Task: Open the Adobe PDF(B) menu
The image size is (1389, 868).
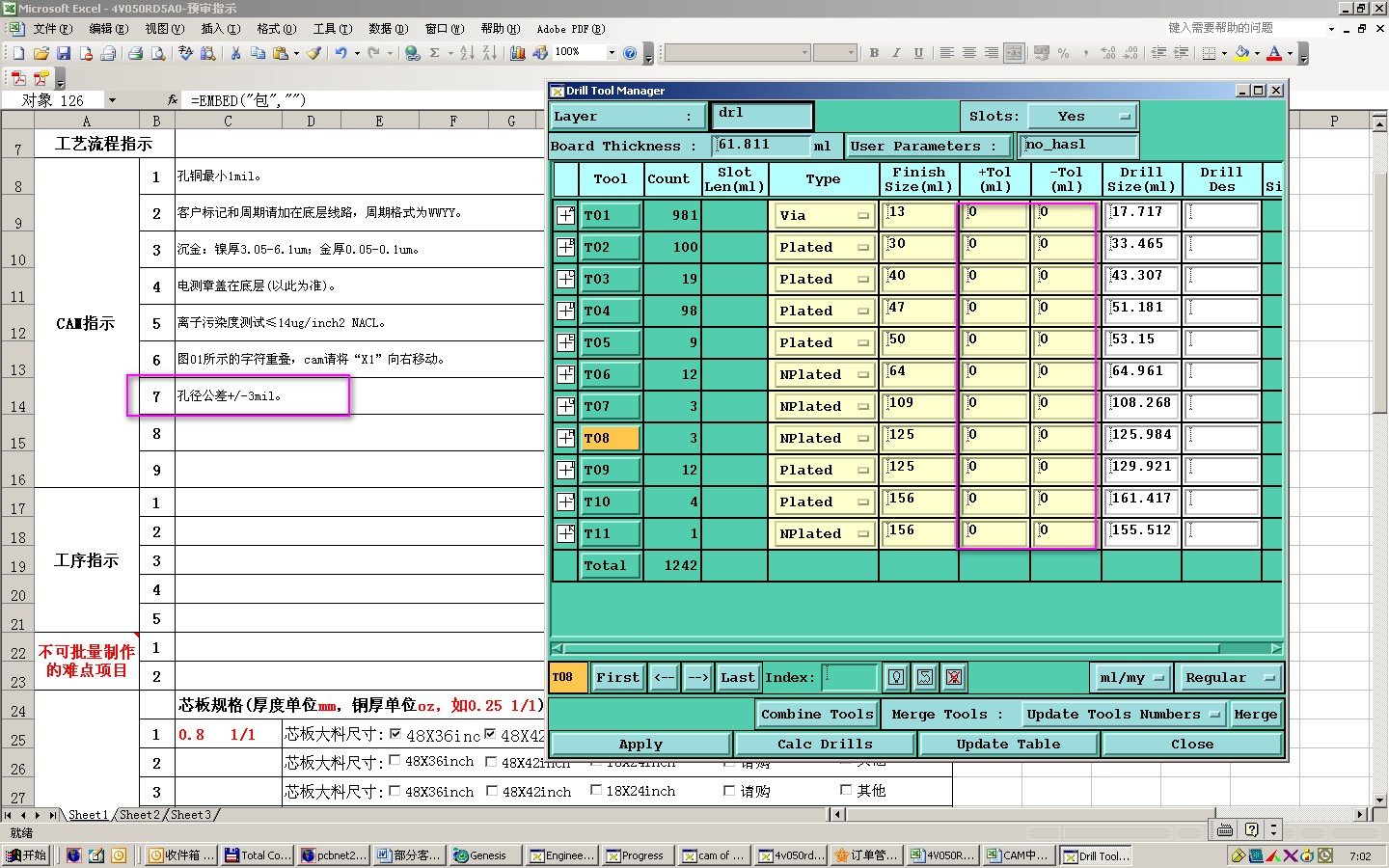Action: [x=571, y=29]
